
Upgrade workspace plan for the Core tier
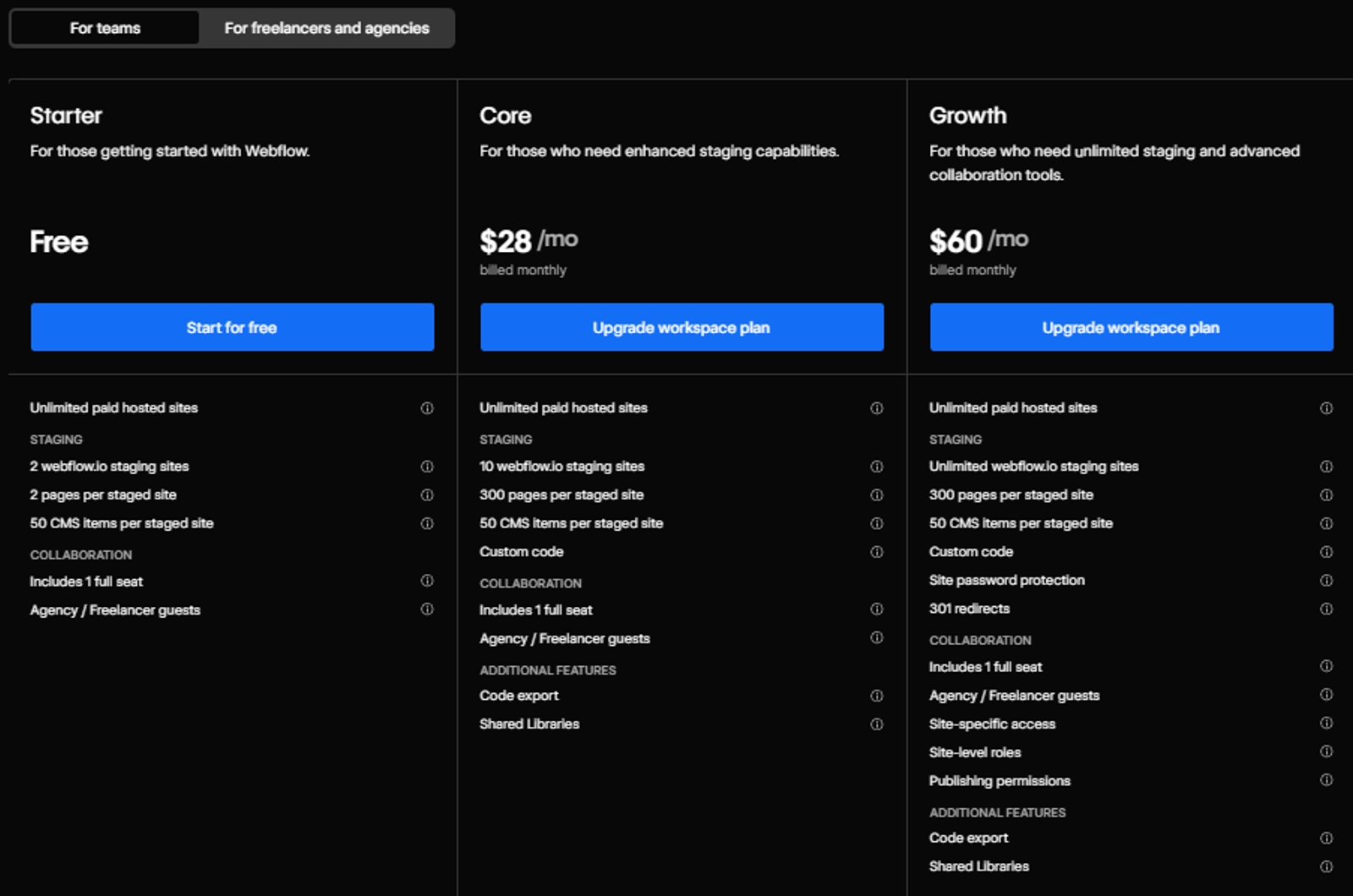click(682, 327)
